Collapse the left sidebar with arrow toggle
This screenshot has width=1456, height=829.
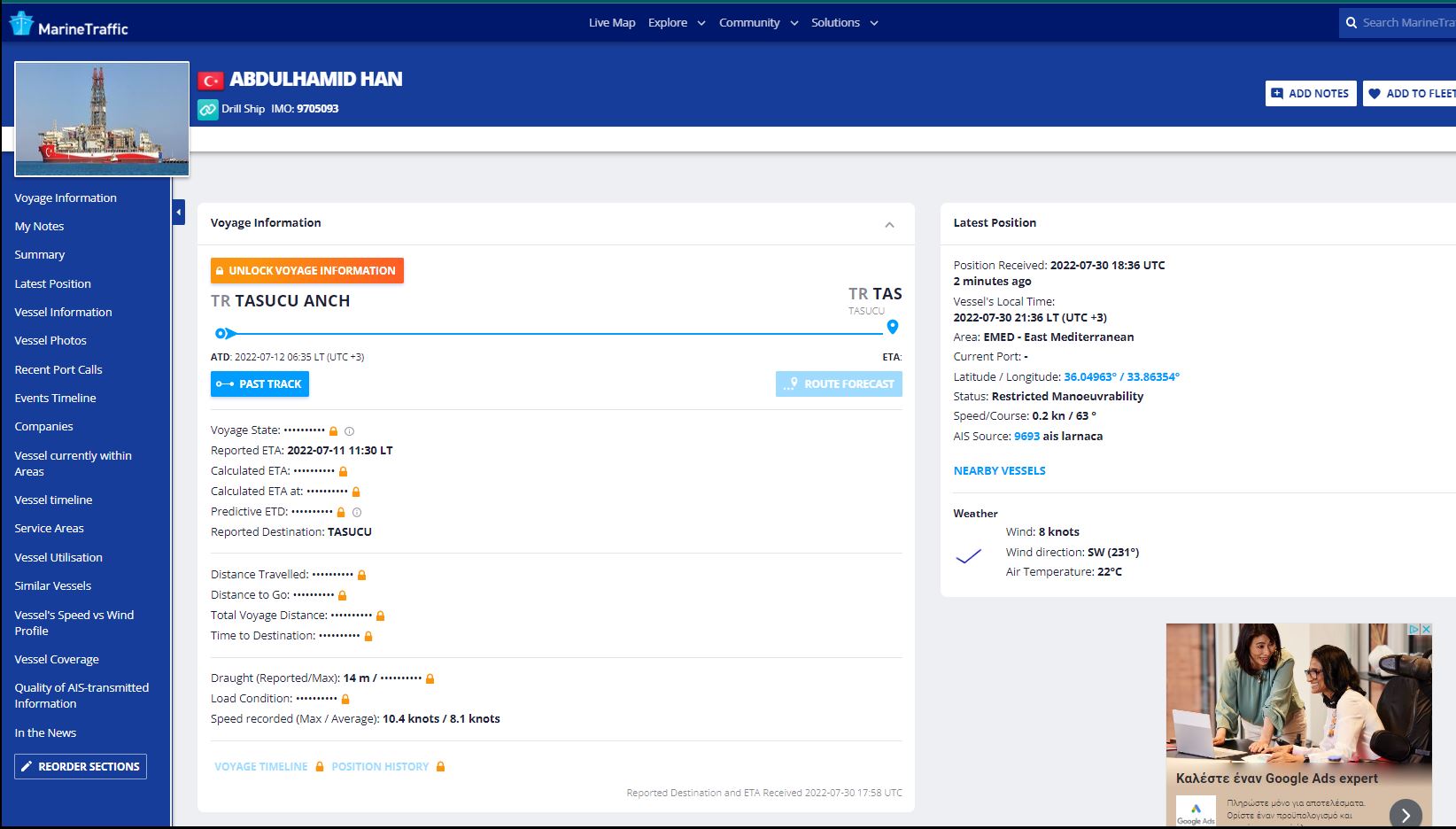[x=179, y=213]
